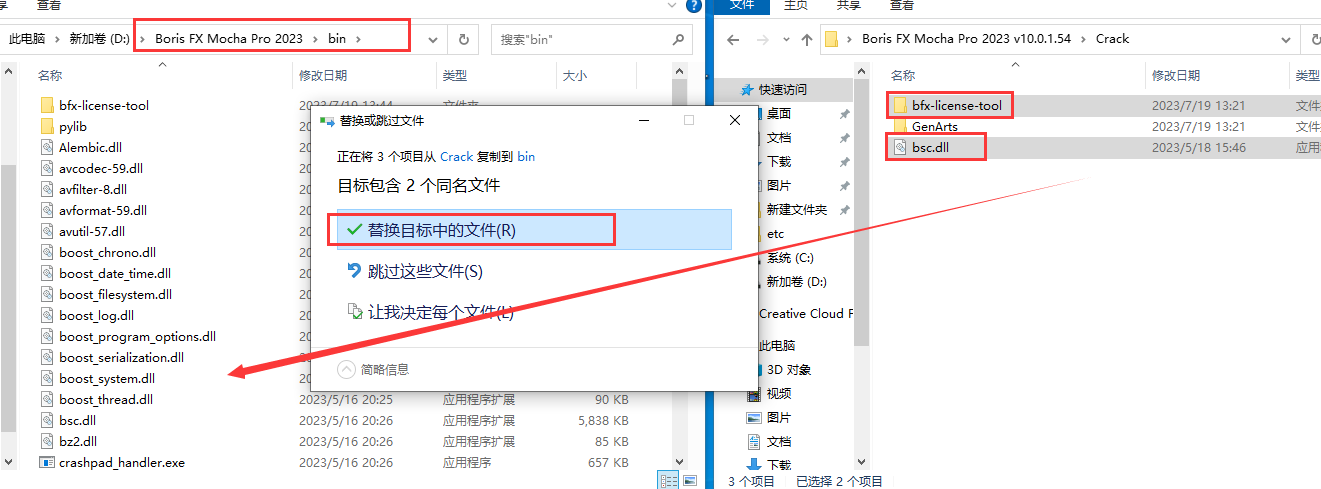Open 视频 in the navigation pane
Screen dimensions: 1321x489
click(x=779, y=393)
